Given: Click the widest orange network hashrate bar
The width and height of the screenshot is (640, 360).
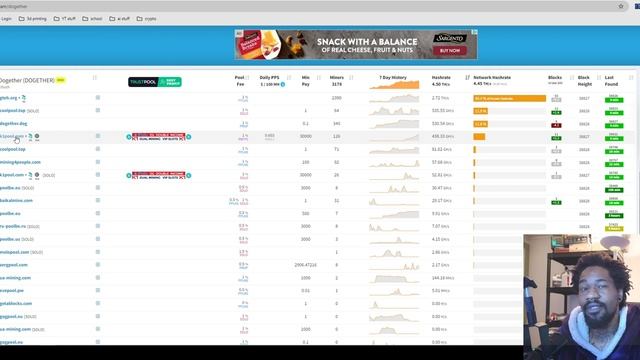Looking at the screenshot, I should [509, 98].
